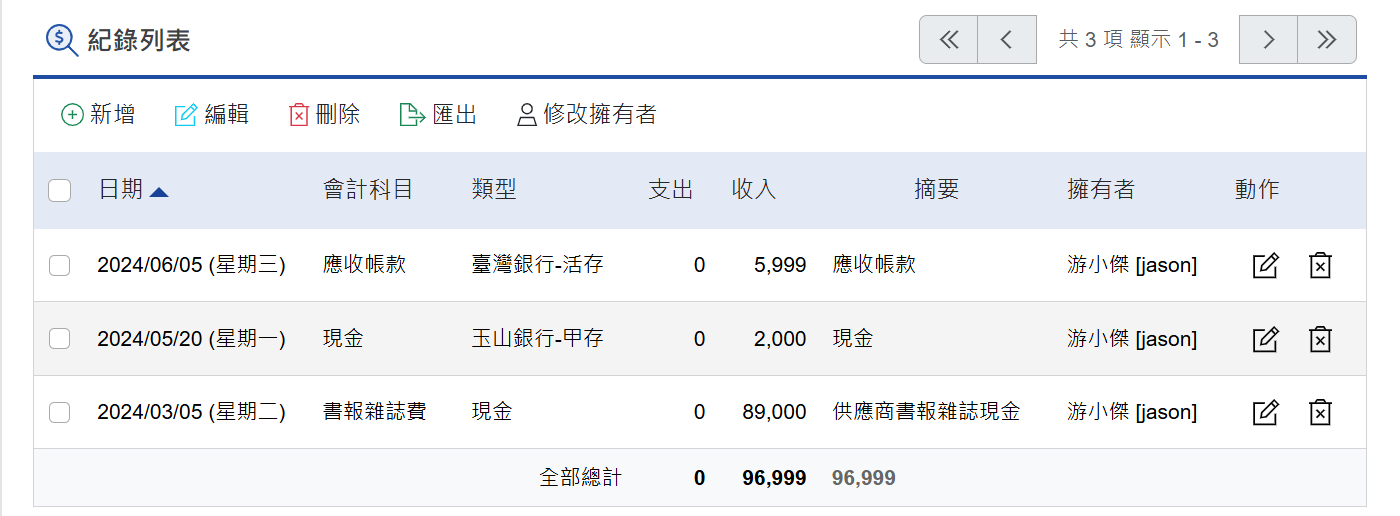The width and height of the screenshot is (1400, 516).
Task: Check the 2024/06/05 row checkbox
Action: pyautogui.click(x=60, y=265)
